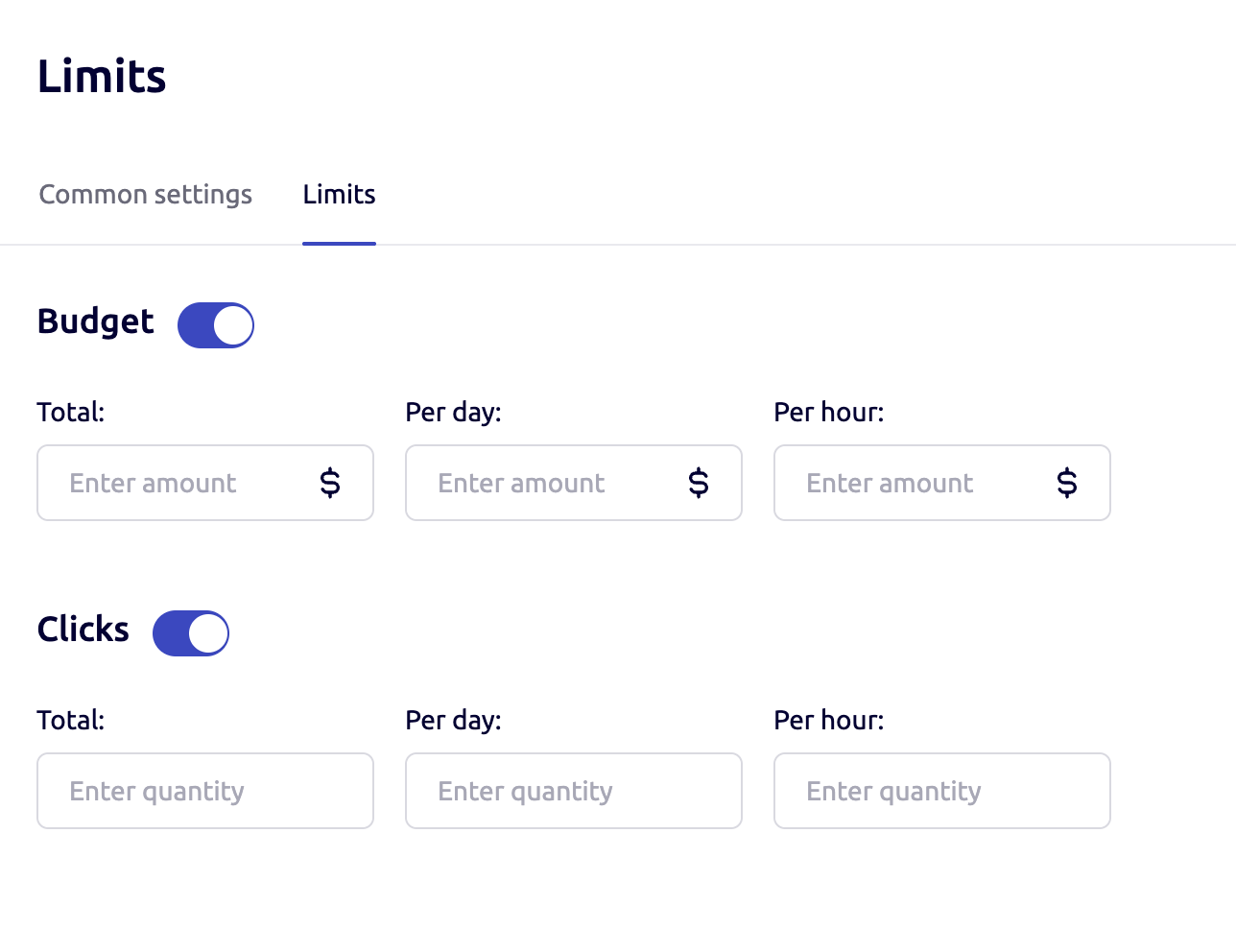
Task: Click the Budget section heading
Action: (96, 321)
